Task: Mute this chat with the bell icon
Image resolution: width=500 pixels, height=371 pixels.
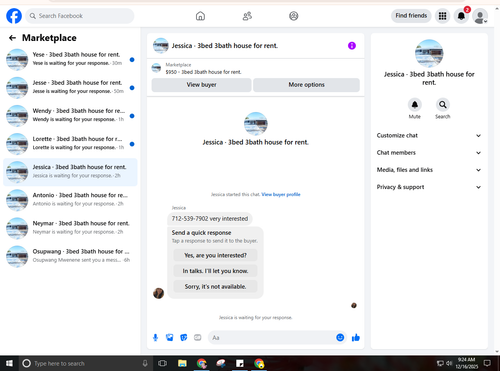Action: click(x=415, y=105)
